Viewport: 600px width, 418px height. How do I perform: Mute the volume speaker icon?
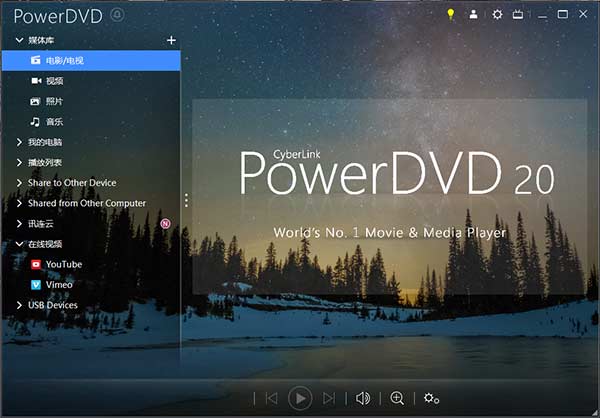click(363, 398)
